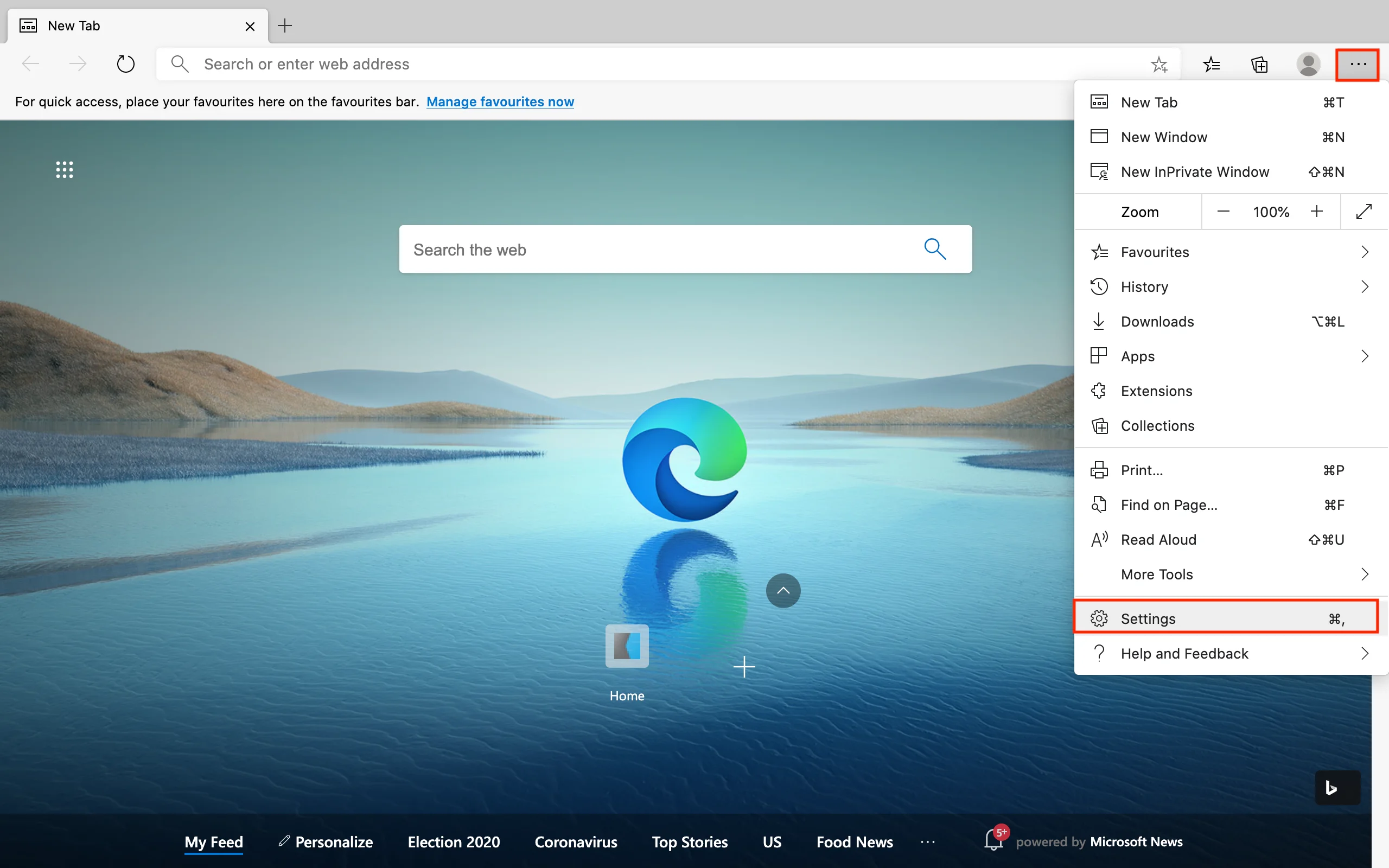Choose New InPrivate Window menu item
1389x868 pixels.
pos(1194,171)
